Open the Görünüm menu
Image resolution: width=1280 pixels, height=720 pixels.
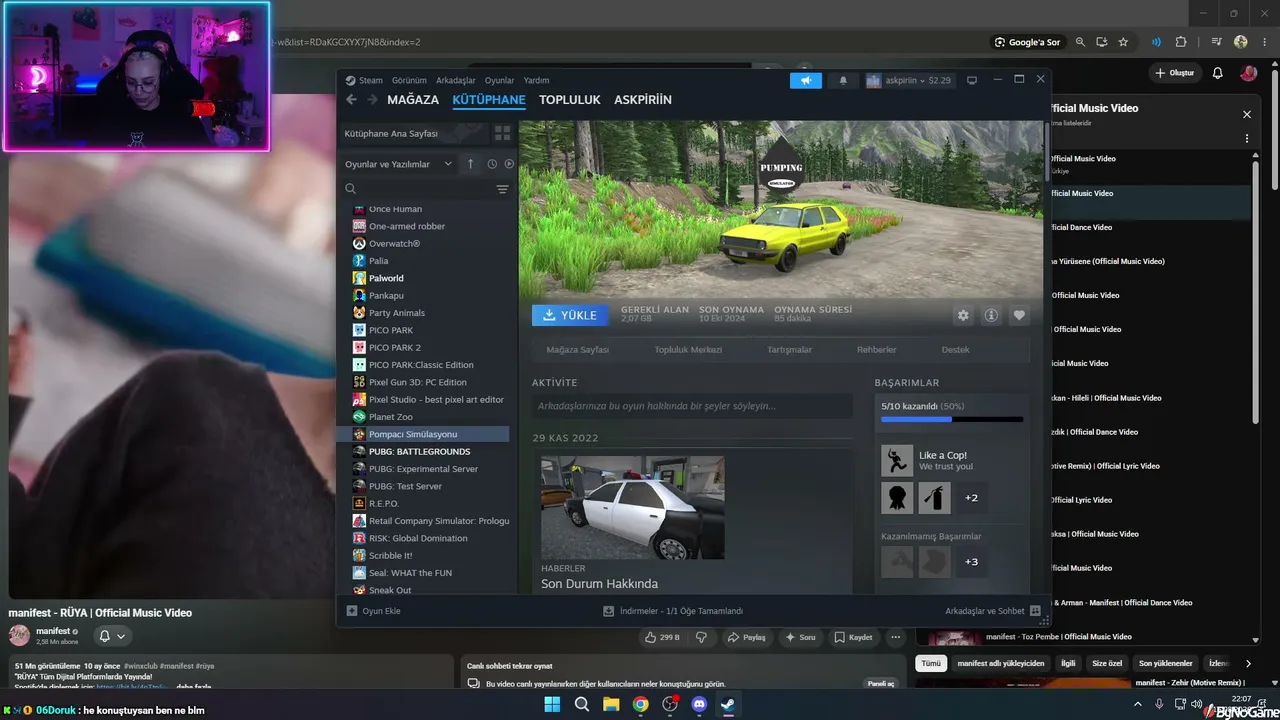(409, 80)
